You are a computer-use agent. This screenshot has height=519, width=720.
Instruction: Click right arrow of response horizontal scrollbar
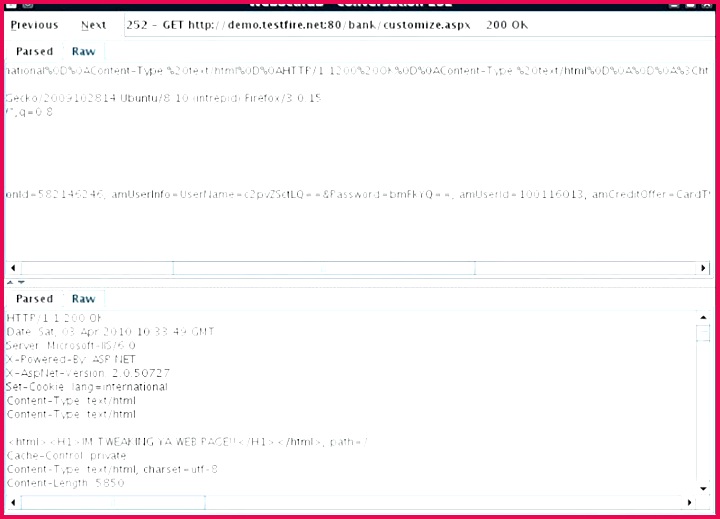coord(689,501)
